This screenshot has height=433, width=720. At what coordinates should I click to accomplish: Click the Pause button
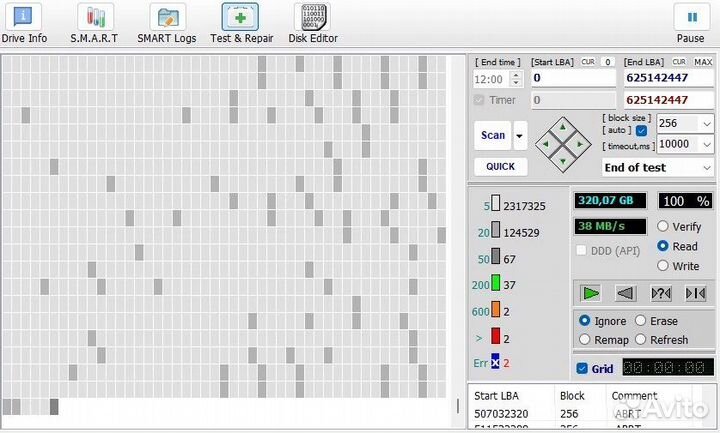(x=691, y=23)
